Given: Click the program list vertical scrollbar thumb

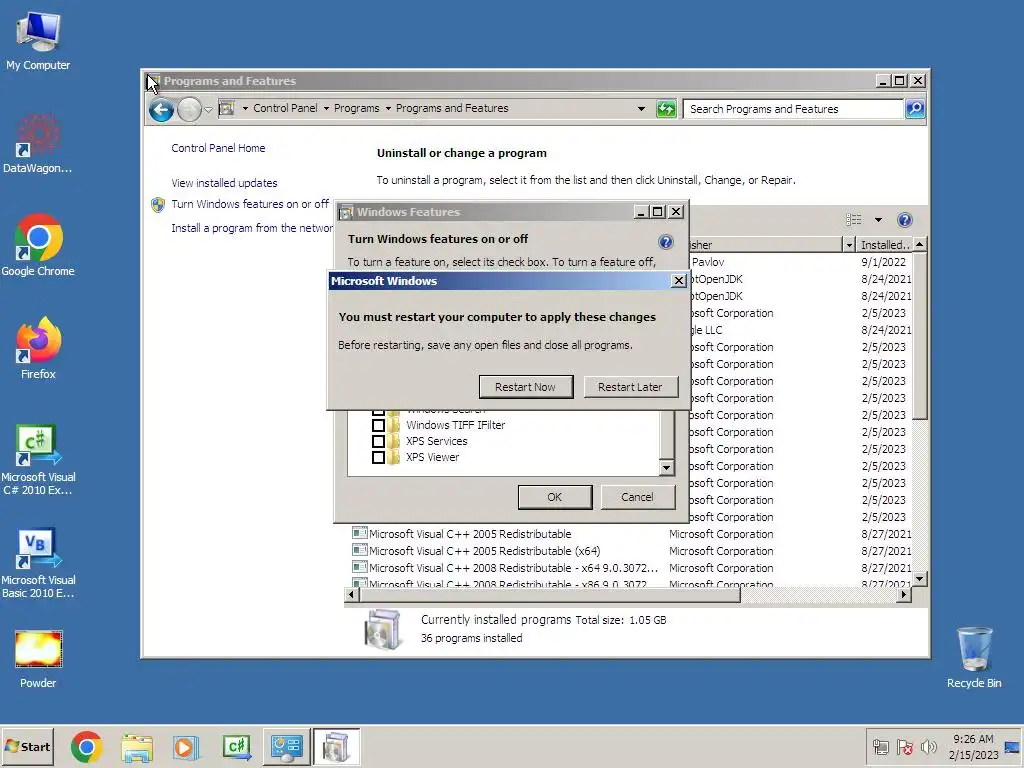Looking at the screenshot, I should pos(920,336).
